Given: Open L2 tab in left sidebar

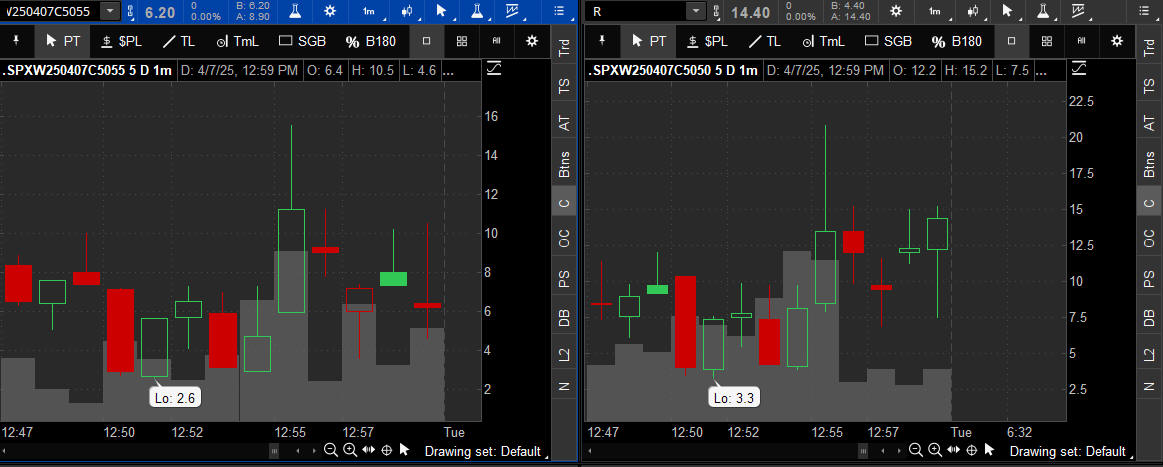Looking at the screenshot, I should click(x=564, y=354).
